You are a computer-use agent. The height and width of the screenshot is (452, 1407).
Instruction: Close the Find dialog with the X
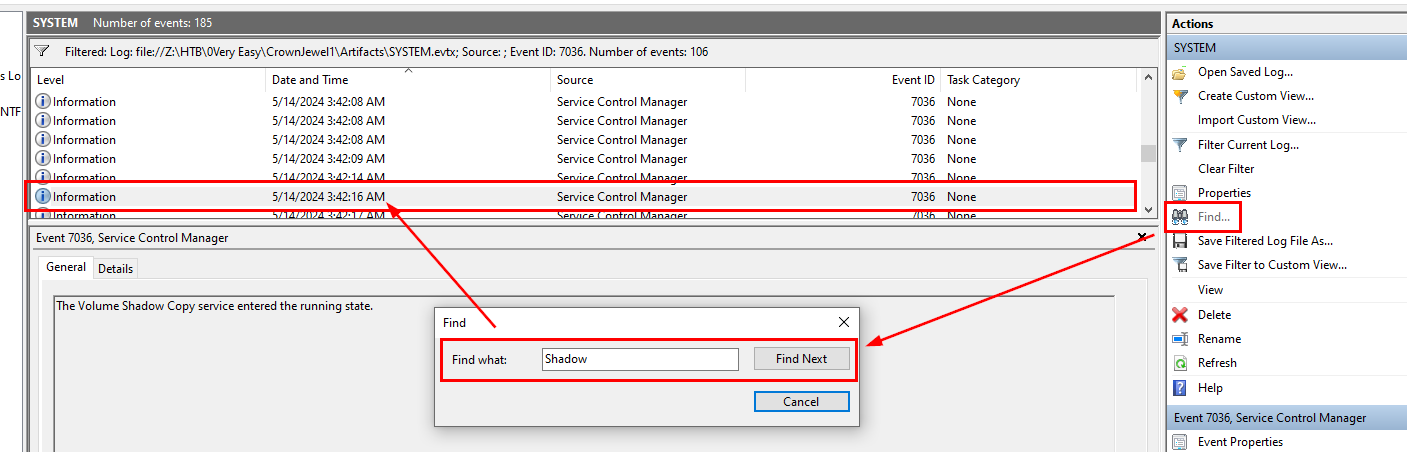844,322
